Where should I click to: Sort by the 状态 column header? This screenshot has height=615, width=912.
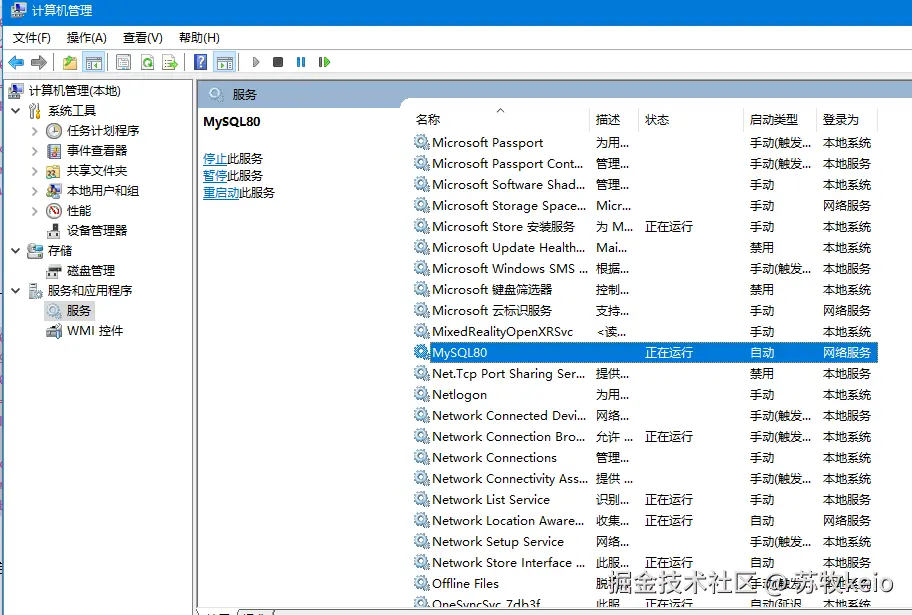(x=691, y=119)
